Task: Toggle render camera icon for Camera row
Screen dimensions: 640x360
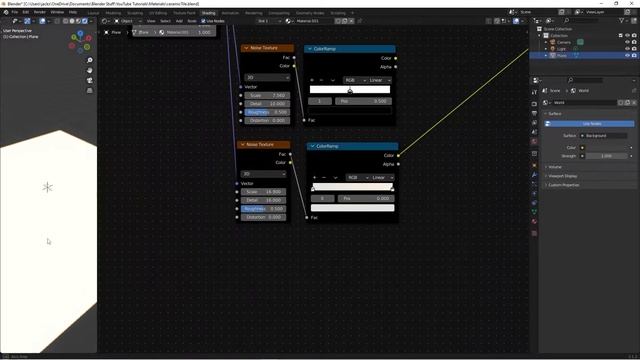Action: [x=634, y=42]
